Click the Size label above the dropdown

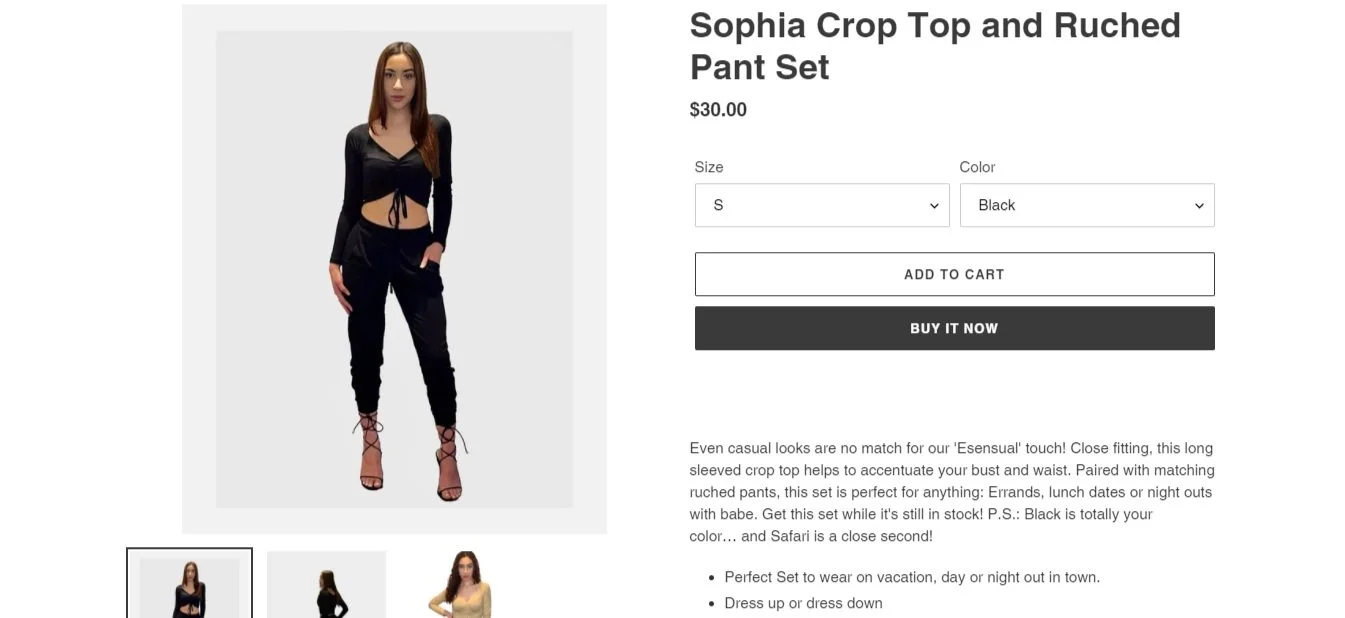[709, 167]
